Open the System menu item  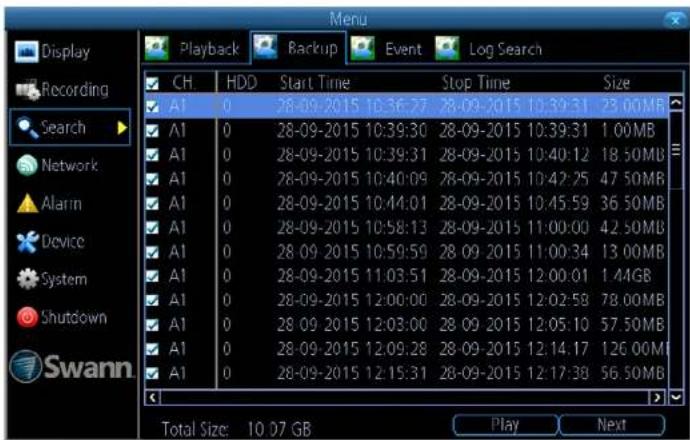click(x=52, y=279)
